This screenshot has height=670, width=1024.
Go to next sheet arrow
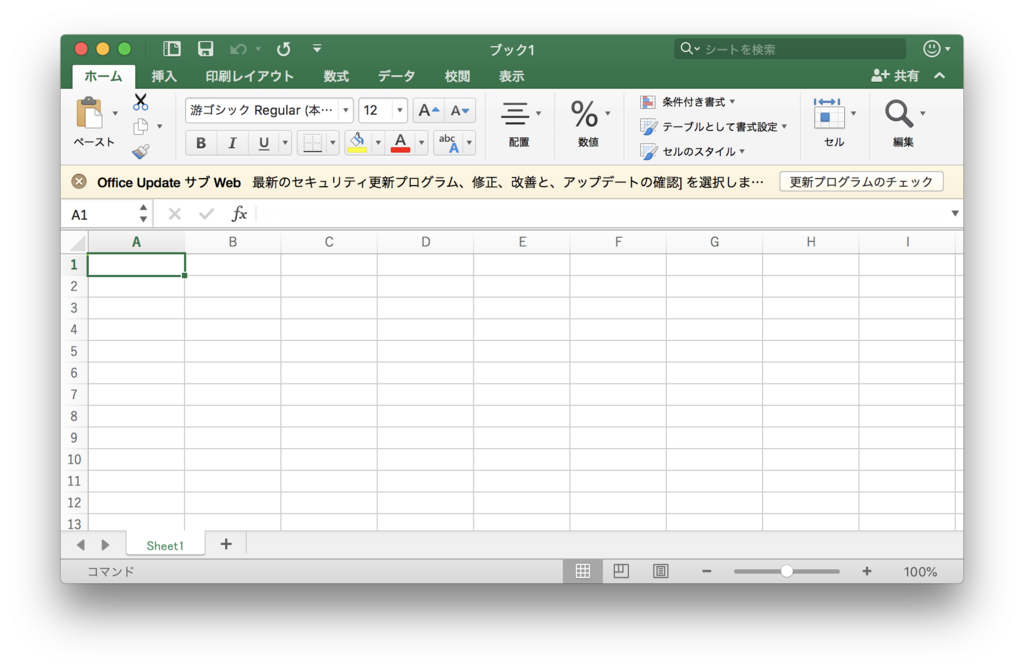tap(105, 545)
